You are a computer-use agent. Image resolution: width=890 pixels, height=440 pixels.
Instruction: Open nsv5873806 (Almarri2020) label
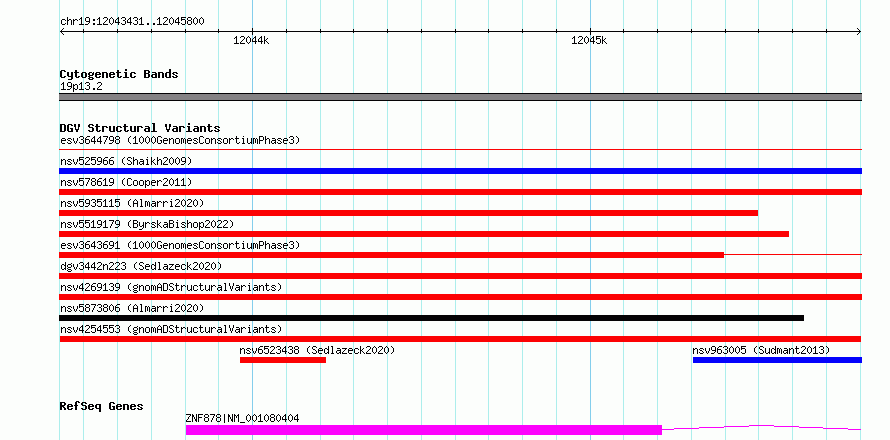132,308
